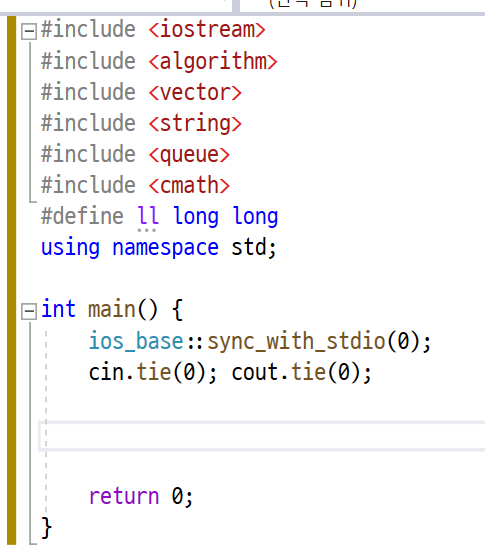Click the 'return' keyword

[x=124, y=496]
